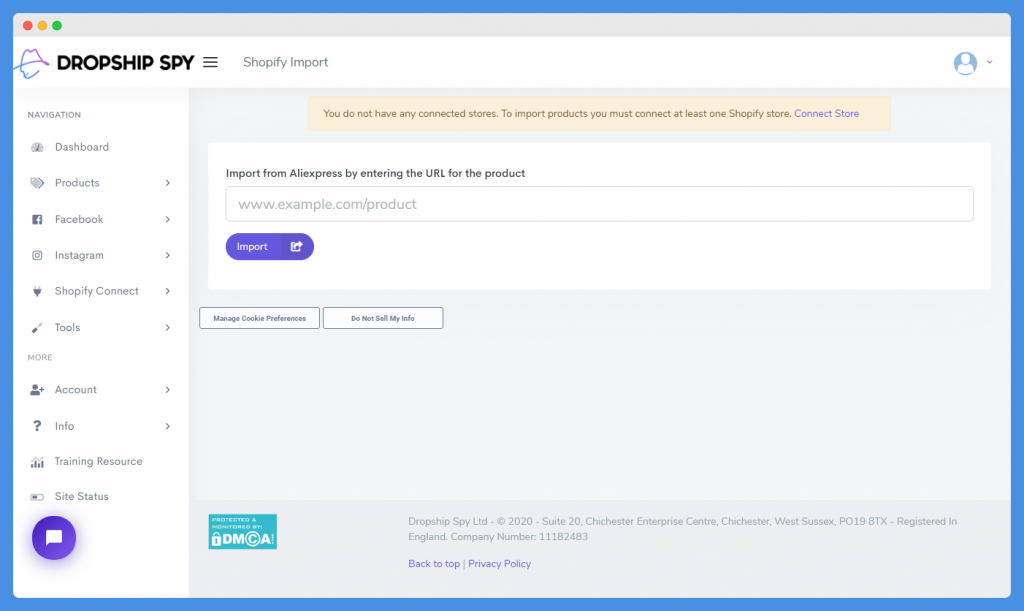Image resolution: width=1024 pixels, height=611 pixels.
Task: Open the Privacy Policy link
Action: coord(500,564)
